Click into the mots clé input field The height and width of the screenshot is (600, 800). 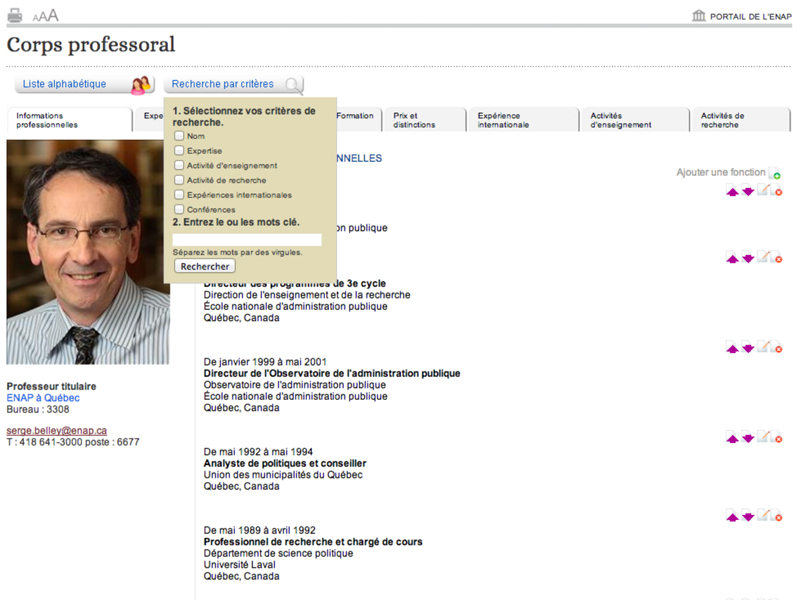pos(247,240)
